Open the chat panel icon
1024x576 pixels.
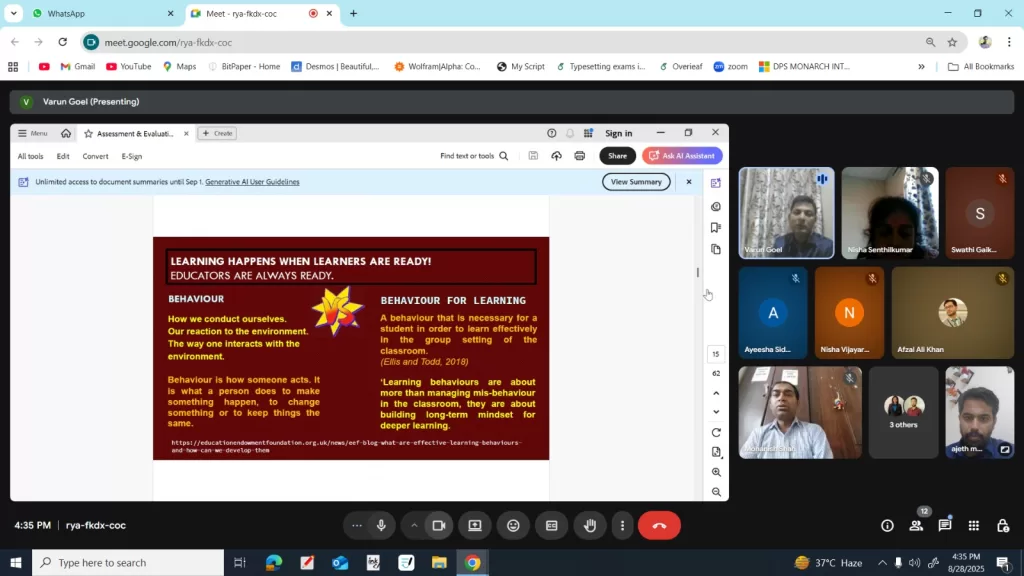point(944,526)
